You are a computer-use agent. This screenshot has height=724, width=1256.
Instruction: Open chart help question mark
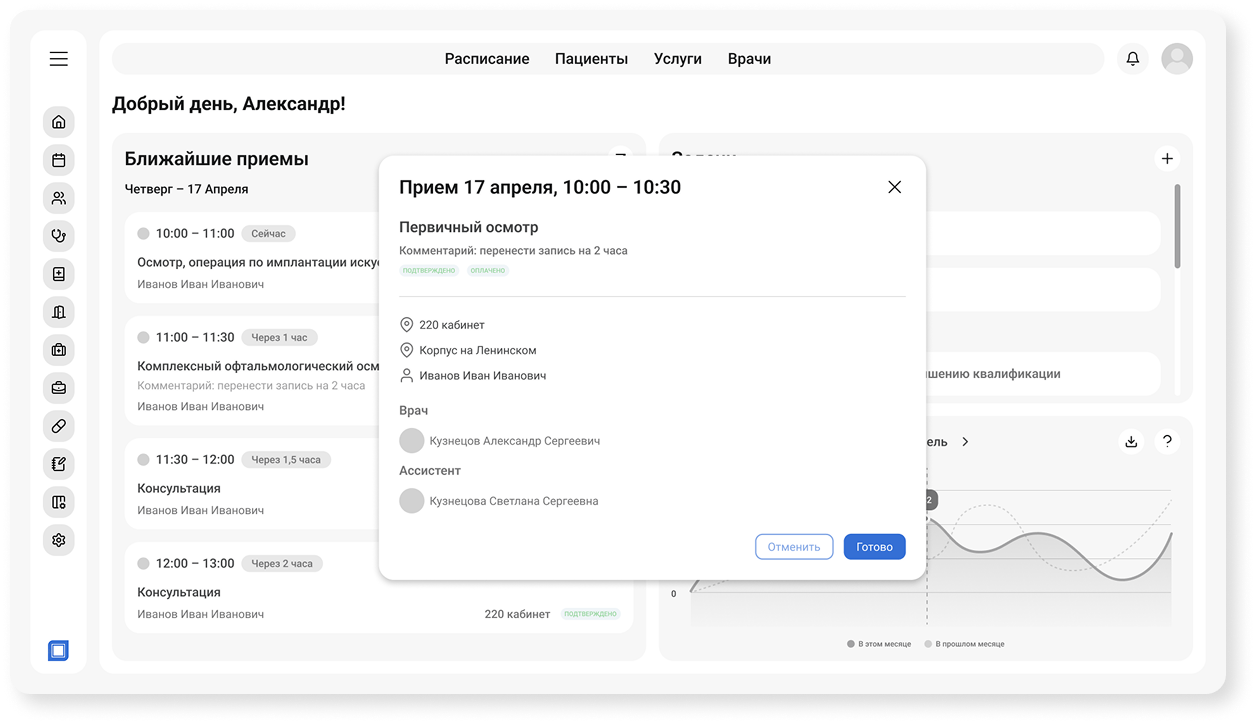pos(1167,441)
